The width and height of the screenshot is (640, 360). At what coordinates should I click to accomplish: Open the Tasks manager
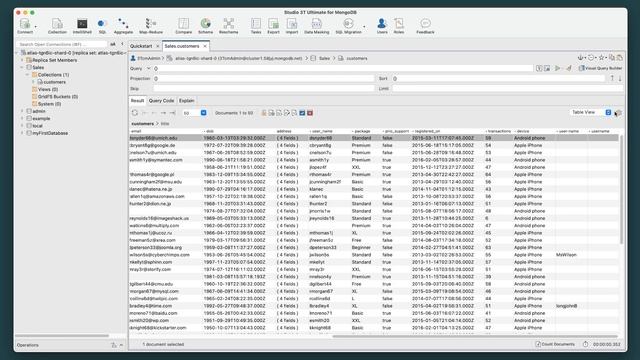click(x=256, y=26)
